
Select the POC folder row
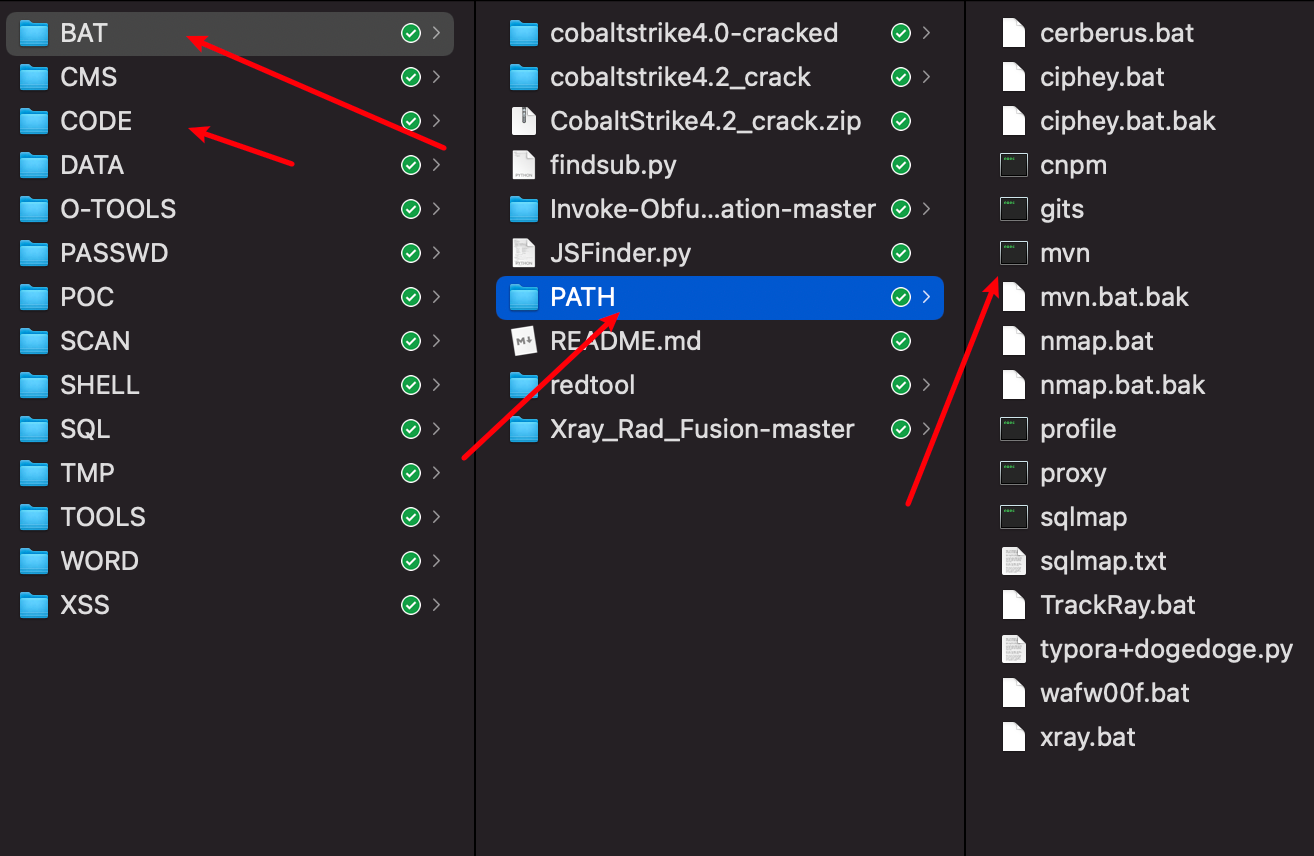coord(230,298)
